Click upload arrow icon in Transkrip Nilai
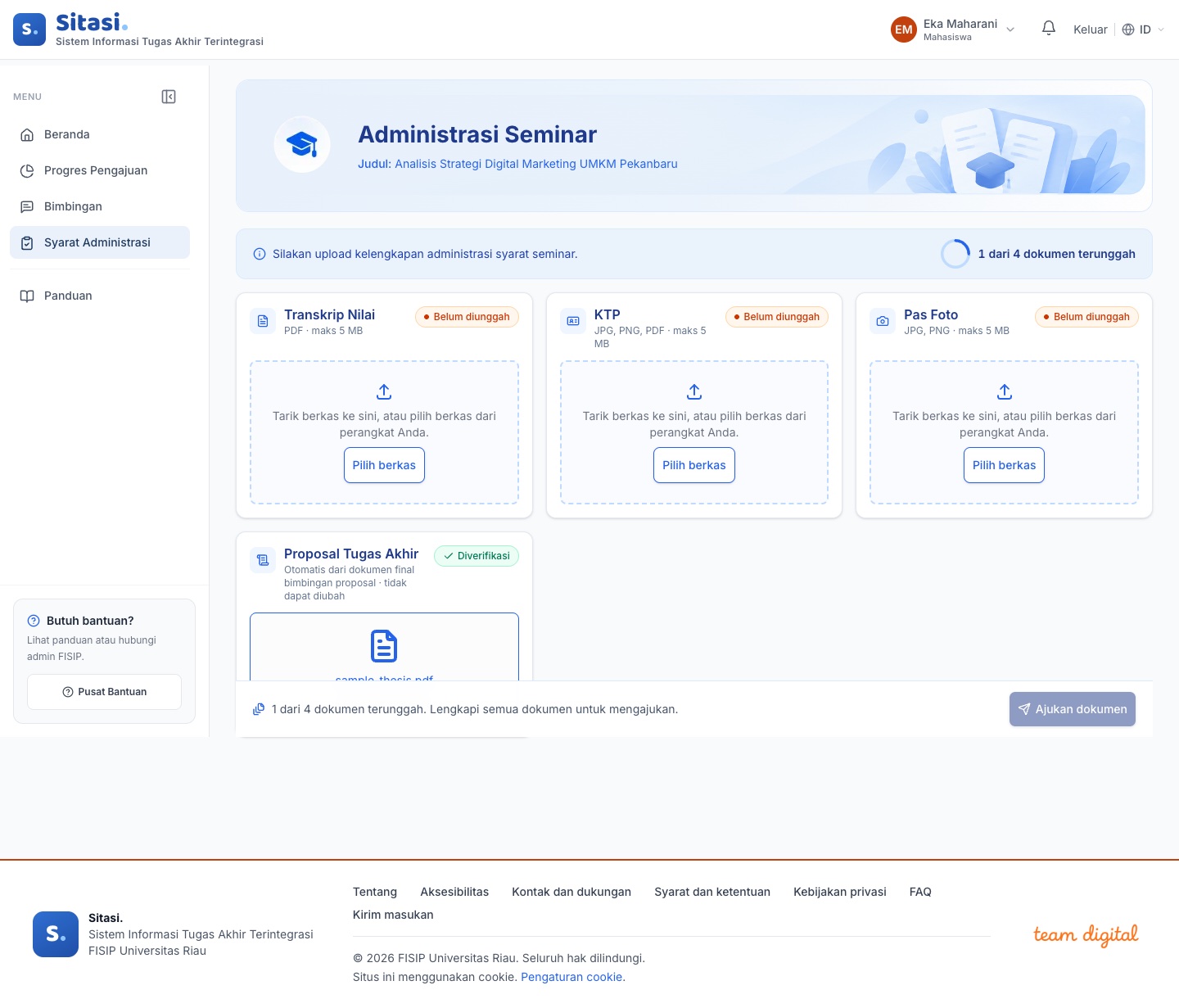The height and width of the screenshot is (1008, 1179). pos(384,391)
